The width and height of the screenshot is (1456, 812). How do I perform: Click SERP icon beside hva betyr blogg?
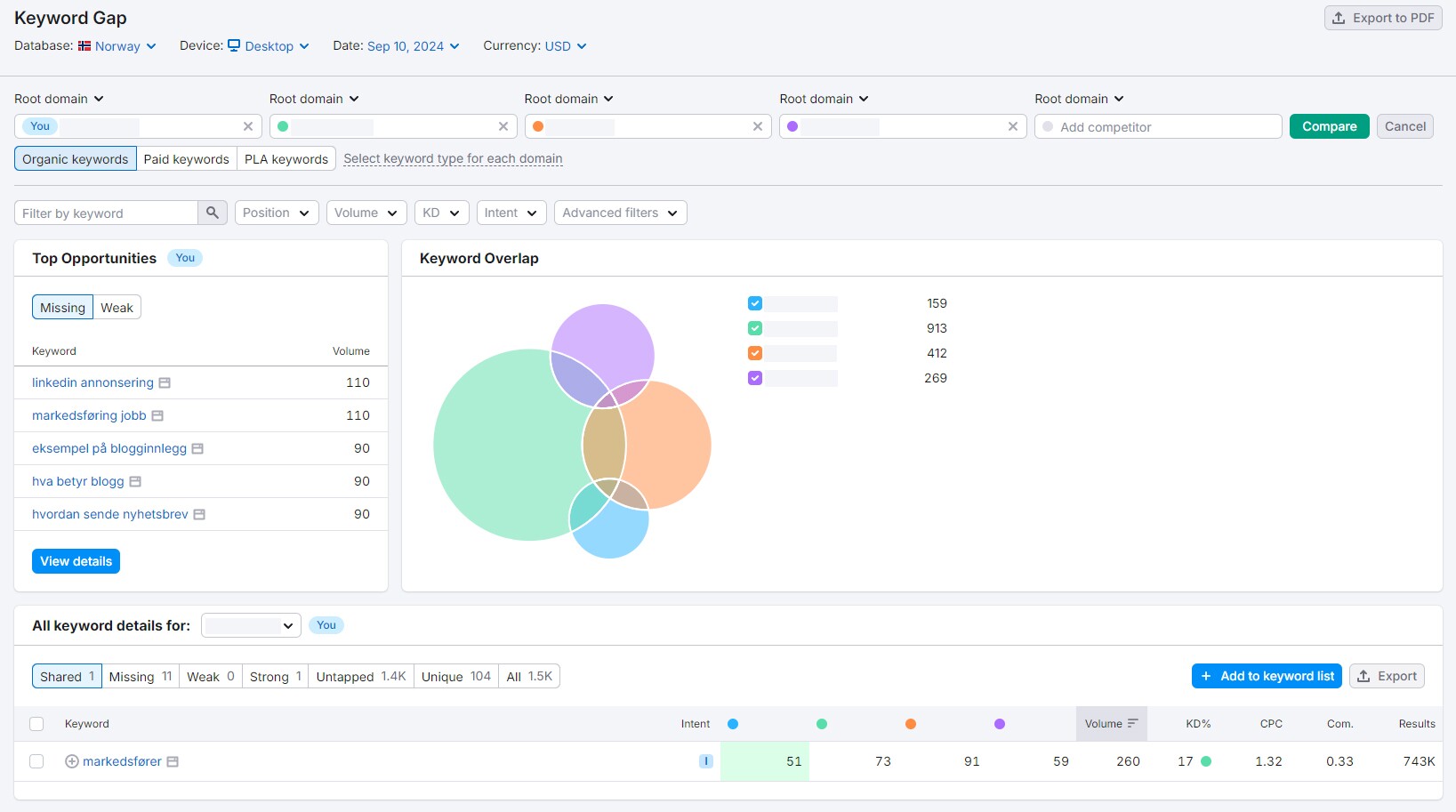[135, 482]
